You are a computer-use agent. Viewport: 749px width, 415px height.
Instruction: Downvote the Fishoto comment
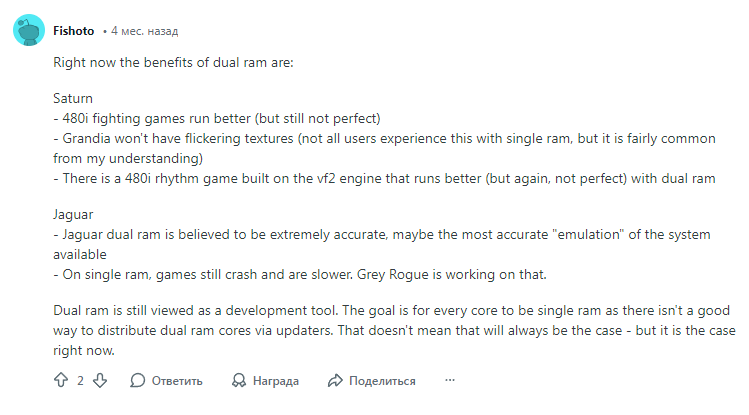100,380
